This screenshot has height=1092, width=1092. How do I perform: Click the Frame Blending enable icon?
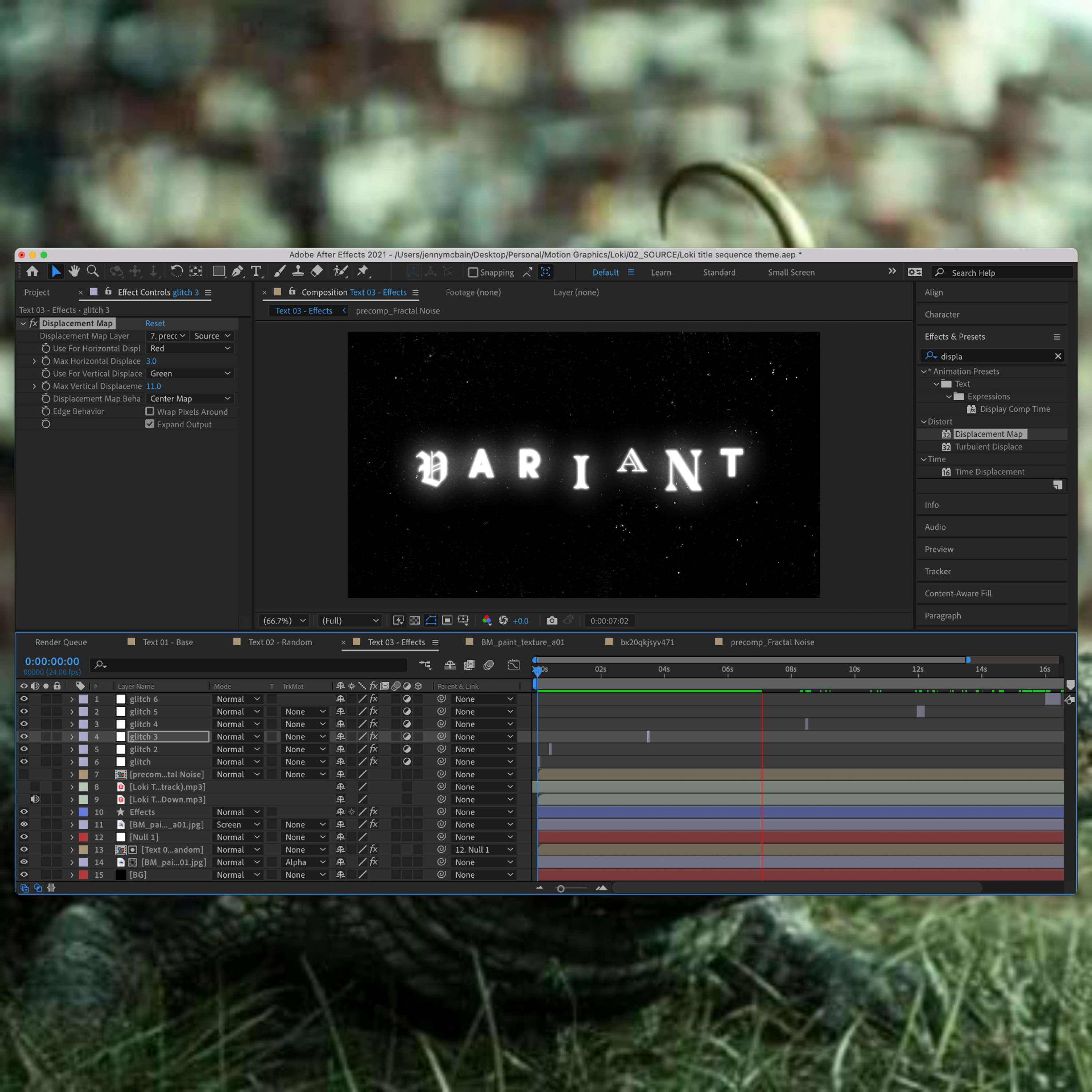point(469,665)
